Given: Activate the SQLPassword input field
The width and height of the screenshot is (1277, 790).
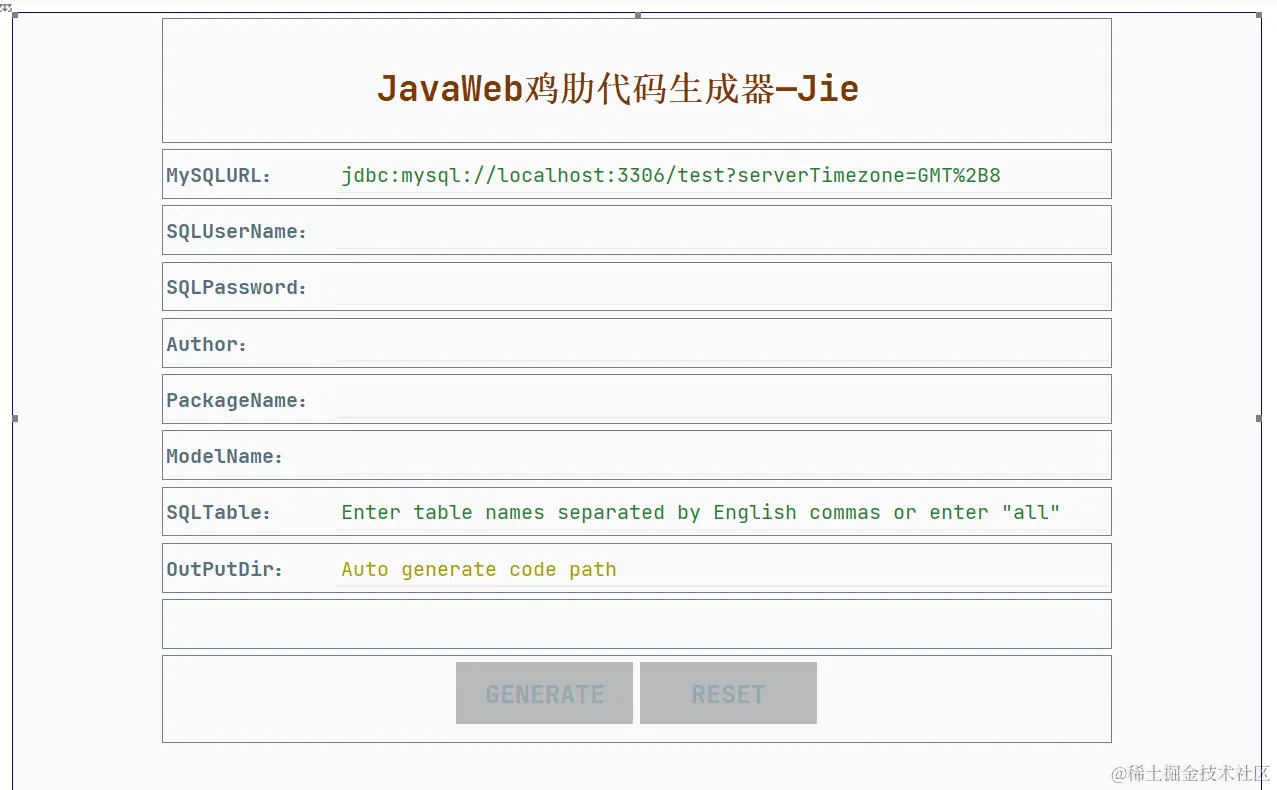Looking at the screenshot, I should [x=722, y=287].
